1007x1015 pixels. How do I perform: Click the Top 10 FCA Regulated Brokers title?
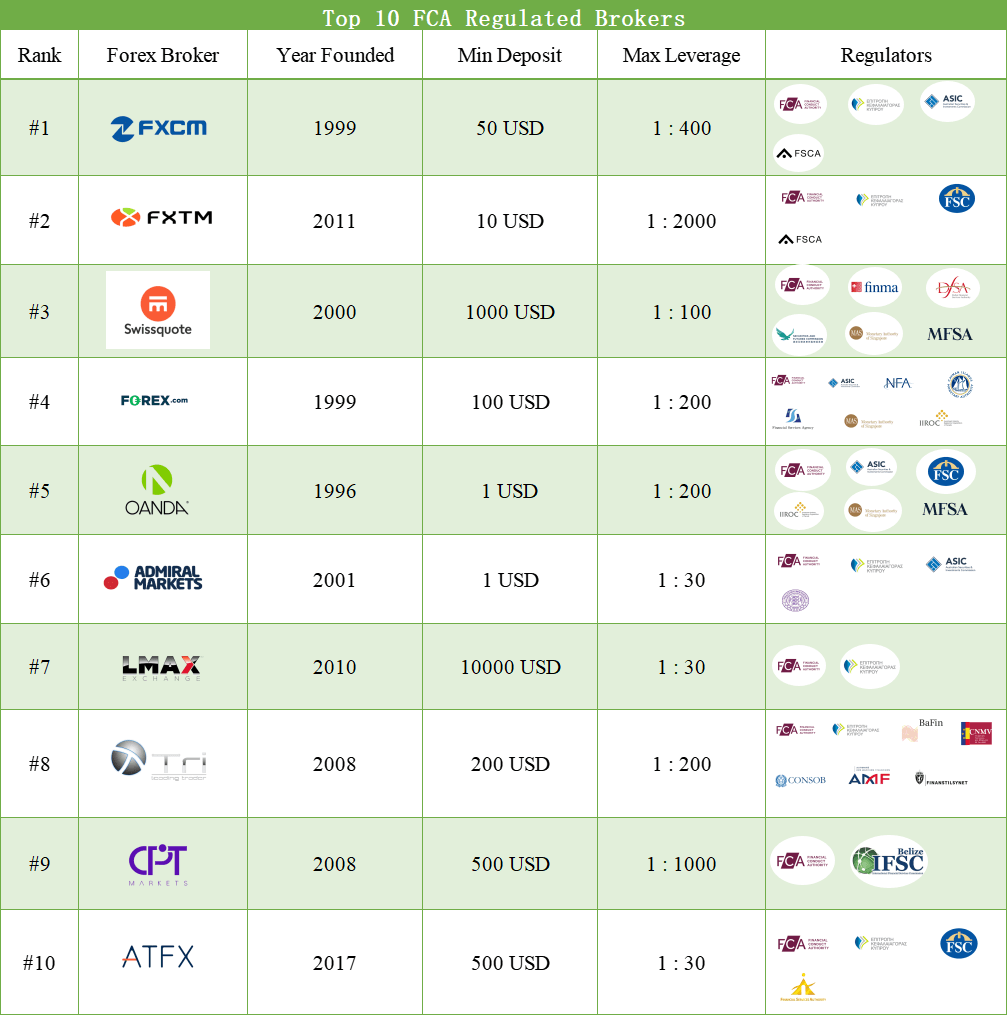coord(504,17)
